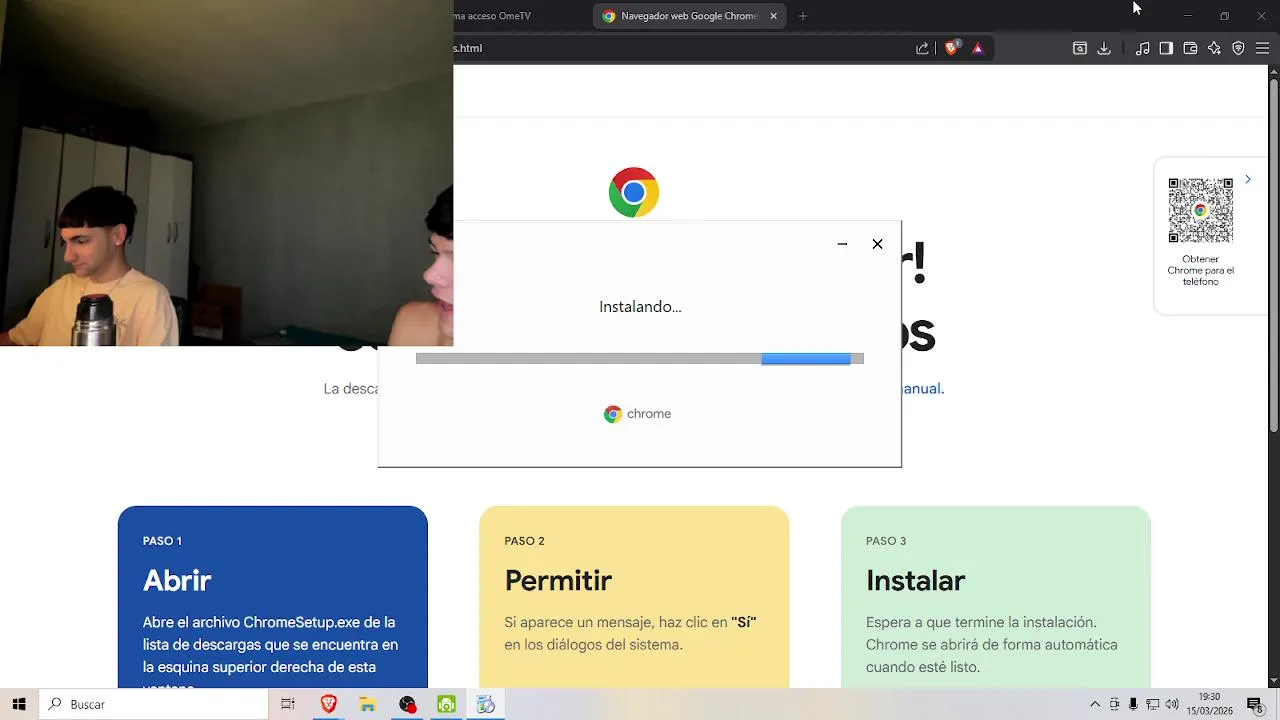Click the music note playlist icon
This screenshot has width=1280, height=720.
click(1143, 48)
